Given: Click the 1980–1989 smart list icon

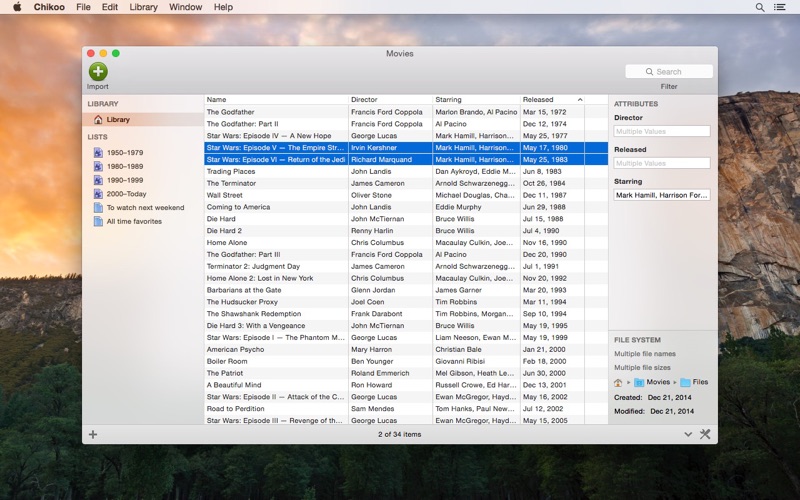Looking at the screenshot, I should pos(98,166).
